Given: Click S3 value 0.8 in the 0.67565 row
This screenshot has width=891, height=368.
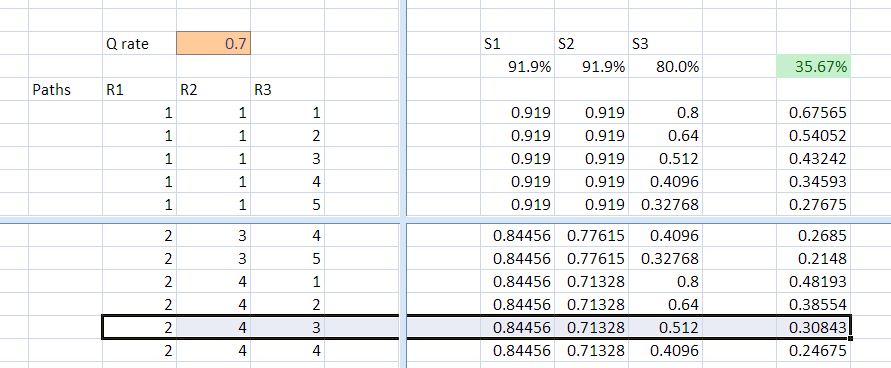Looking at the screenshot, I should [x=665, y=113].
